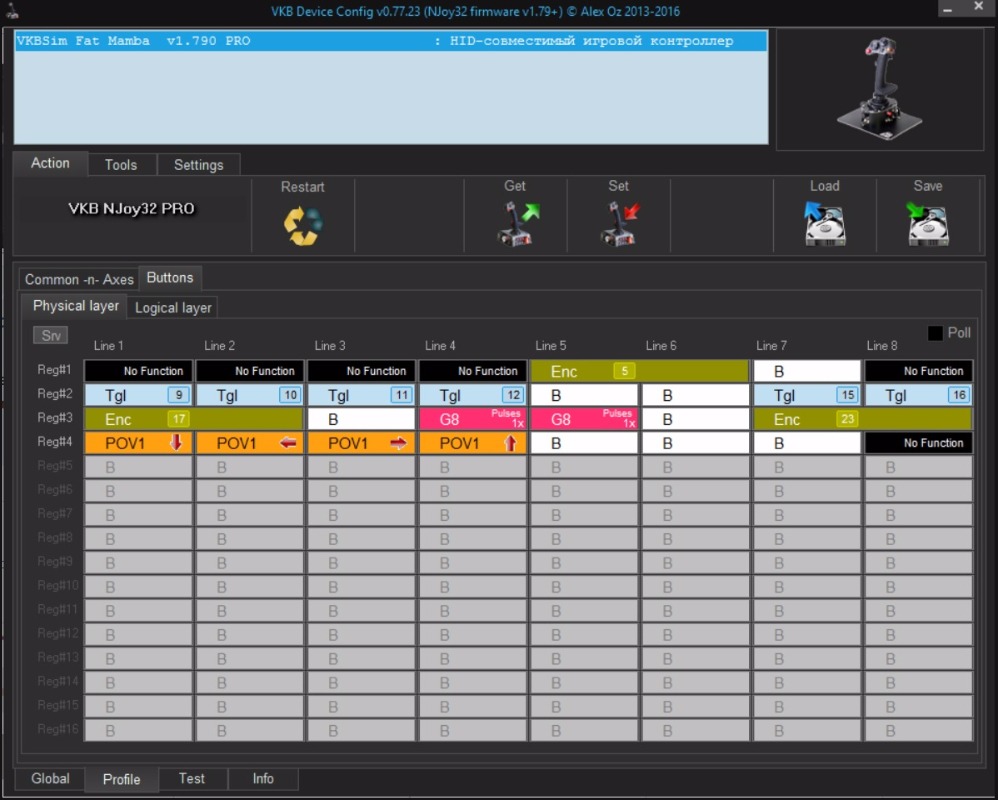Switch to the Action tab

point(50,164)
